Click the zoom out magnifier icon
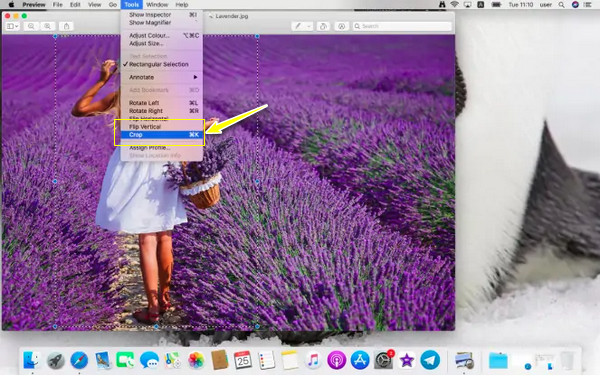The width and height of the screenshot is (600, 376). [31, 26]
